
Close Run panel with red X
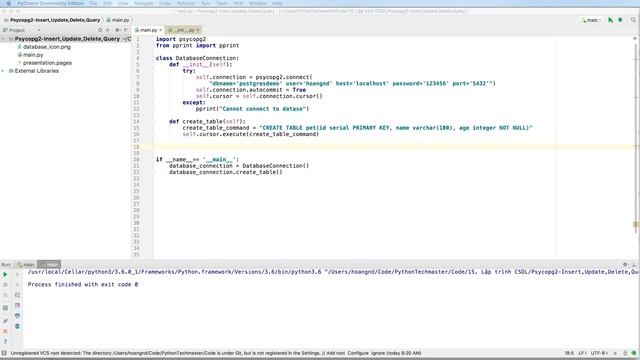(5, 331)
